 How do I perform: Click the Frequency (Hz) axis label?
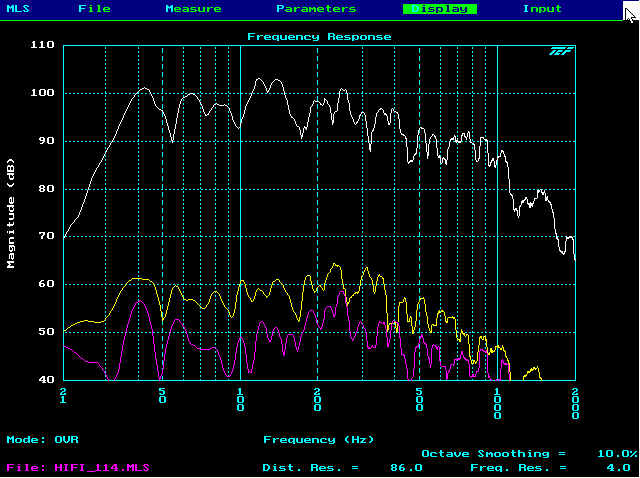(x=319, y=440)
